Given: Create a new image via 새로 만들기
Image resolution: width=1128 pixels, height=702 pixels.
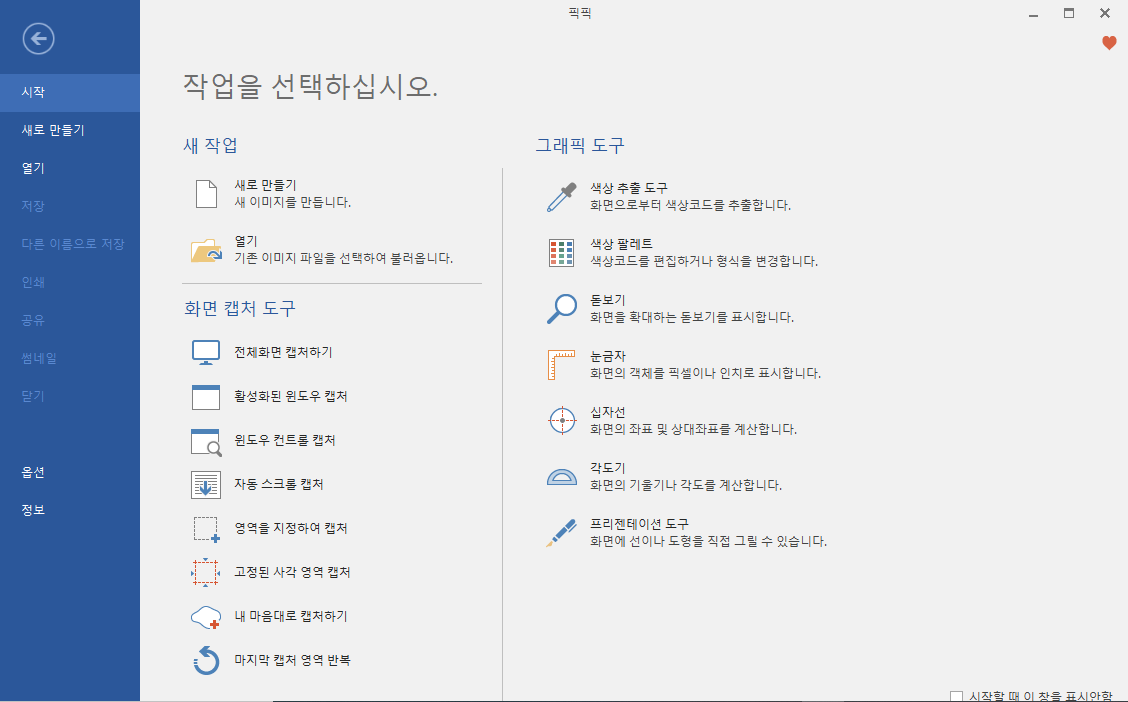Looking at the screenshot, I should point(260,186).
